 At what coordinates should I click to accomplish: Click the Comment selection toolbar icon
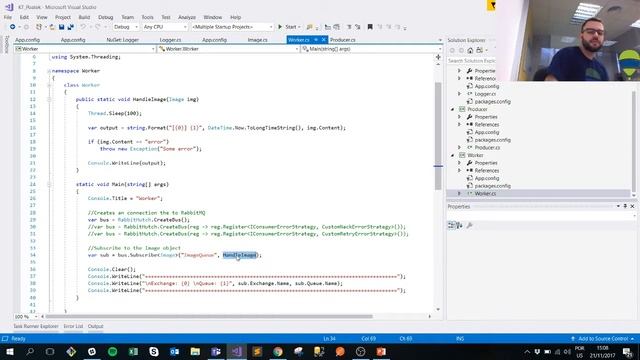click(349, 27)
